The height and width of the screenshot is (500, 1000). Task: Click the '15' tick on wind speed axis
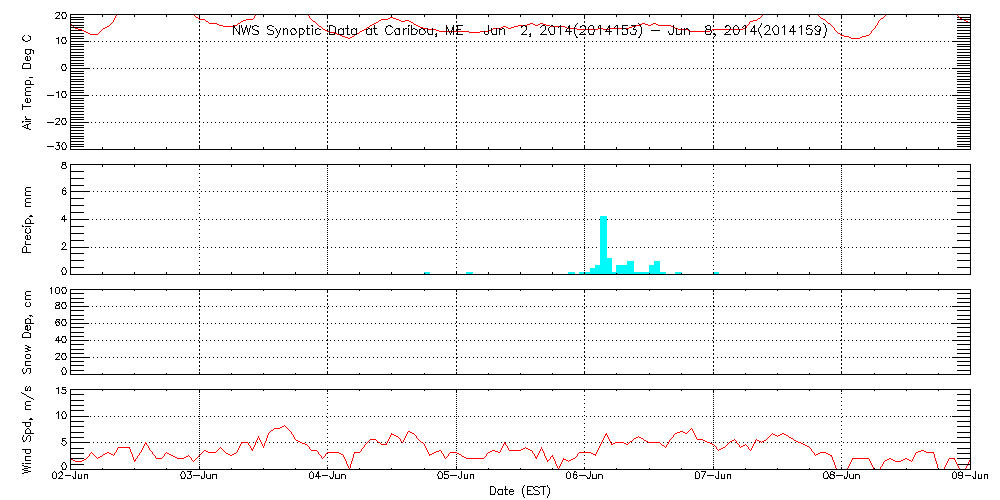tap(60, 391)
